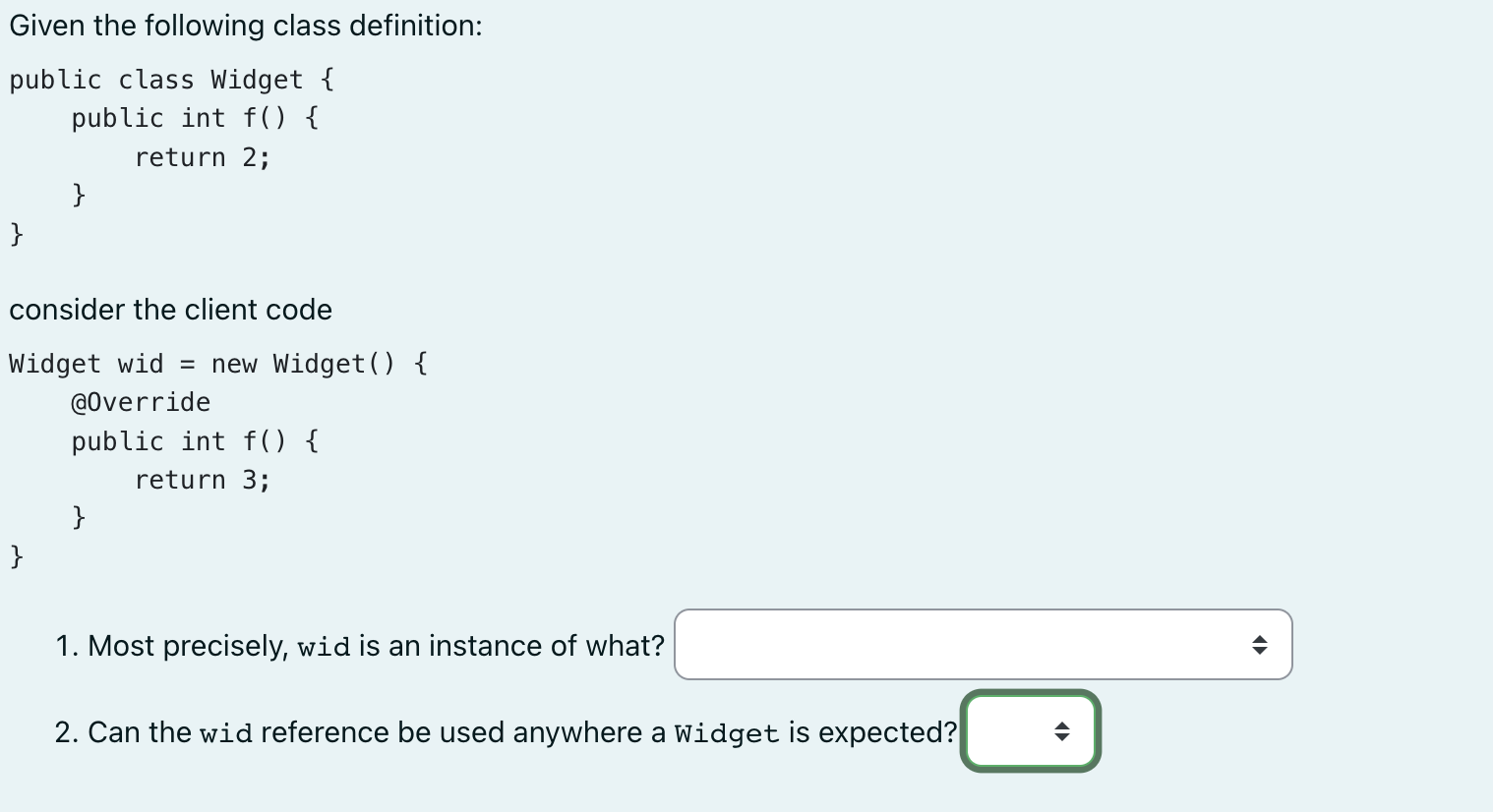Click the up-down arrow icon in question 2 dropdown
Image resolution: width=1493 pixels, height=812 pixels.
point(1063,731)
